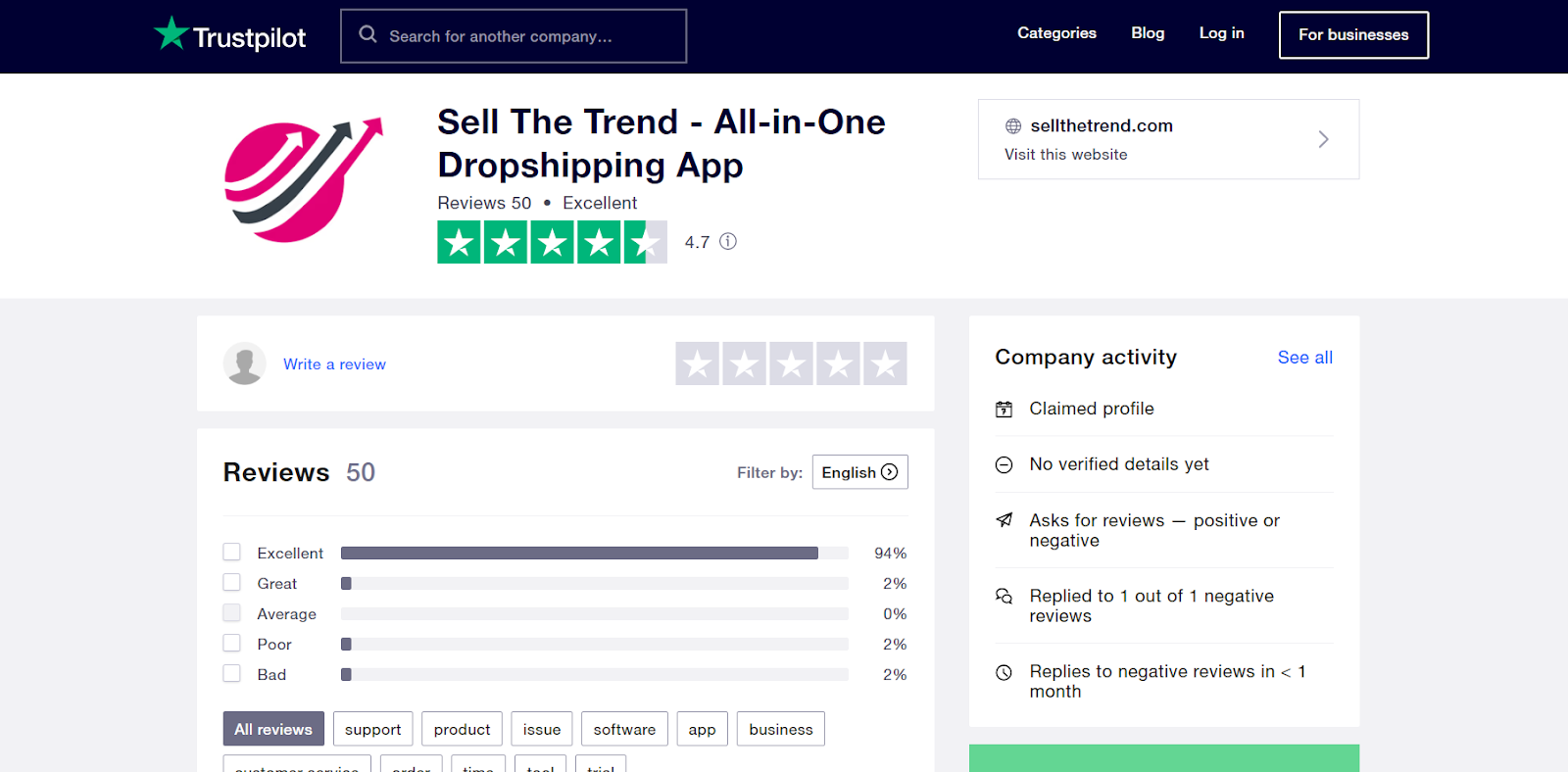
Task: Click the Bad 2% rating bar
Action: 595,675
